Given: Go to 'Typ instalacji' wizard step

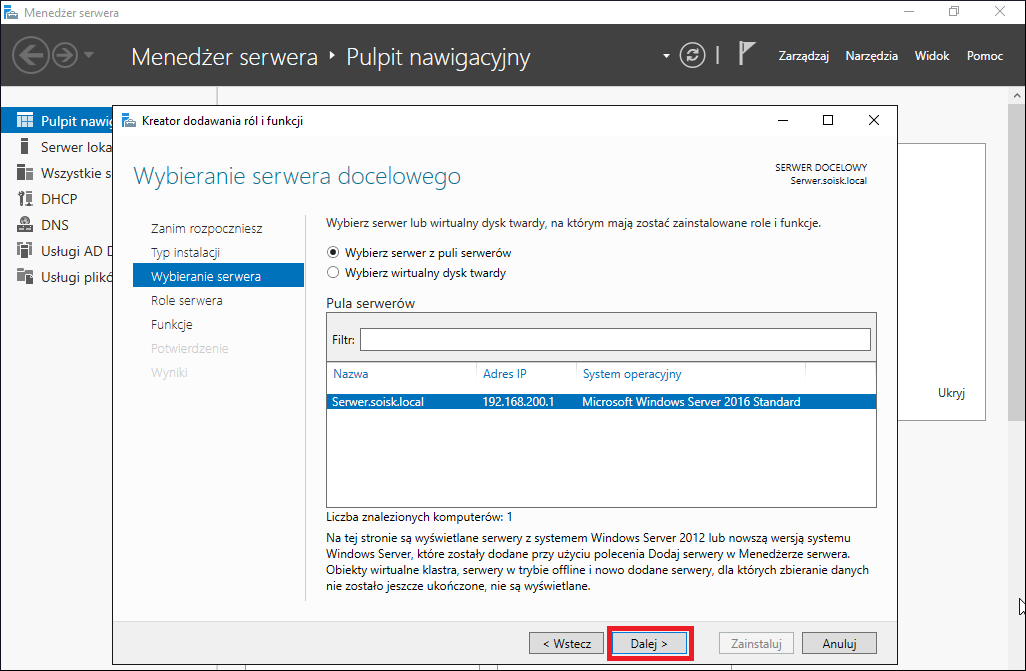Looking at the screenshot, I should [185, 252].
